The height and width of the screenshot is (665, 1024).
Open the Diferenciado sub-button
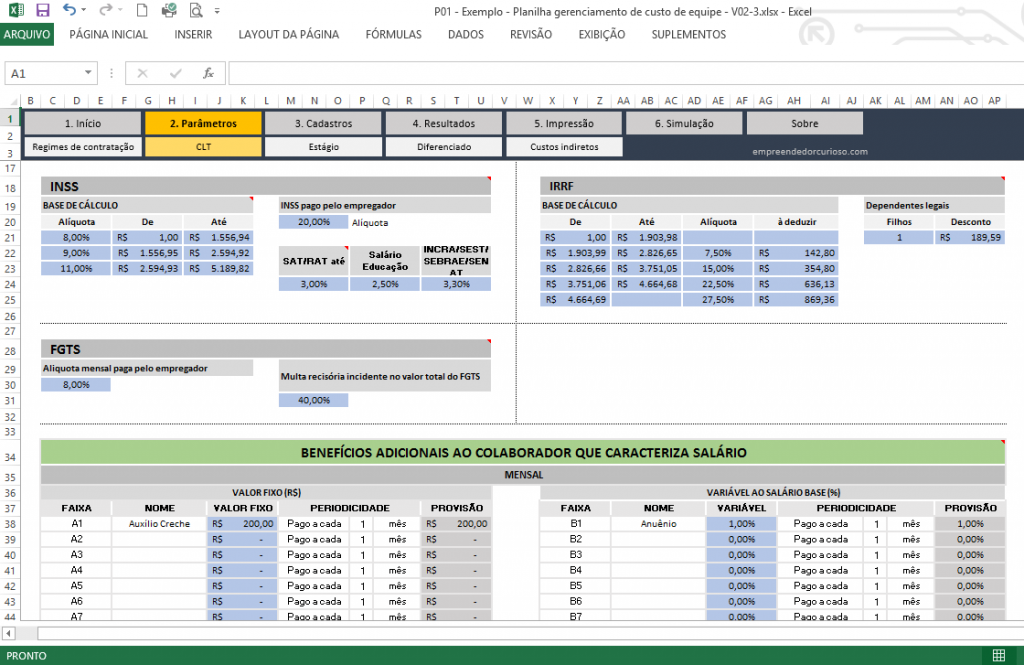443,146
